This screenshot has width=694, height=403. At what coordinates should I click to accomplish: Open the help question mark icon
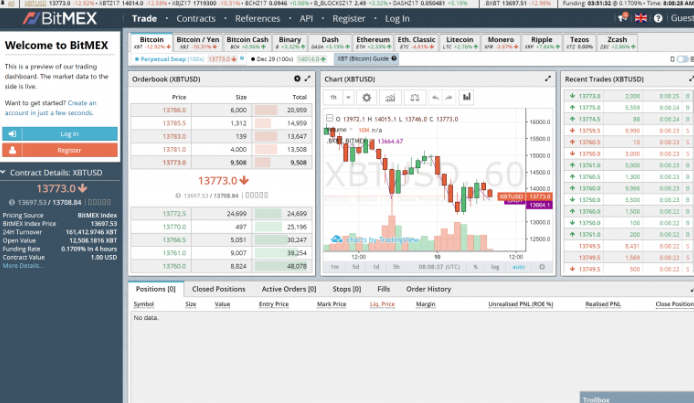click(x=658, y=18)
